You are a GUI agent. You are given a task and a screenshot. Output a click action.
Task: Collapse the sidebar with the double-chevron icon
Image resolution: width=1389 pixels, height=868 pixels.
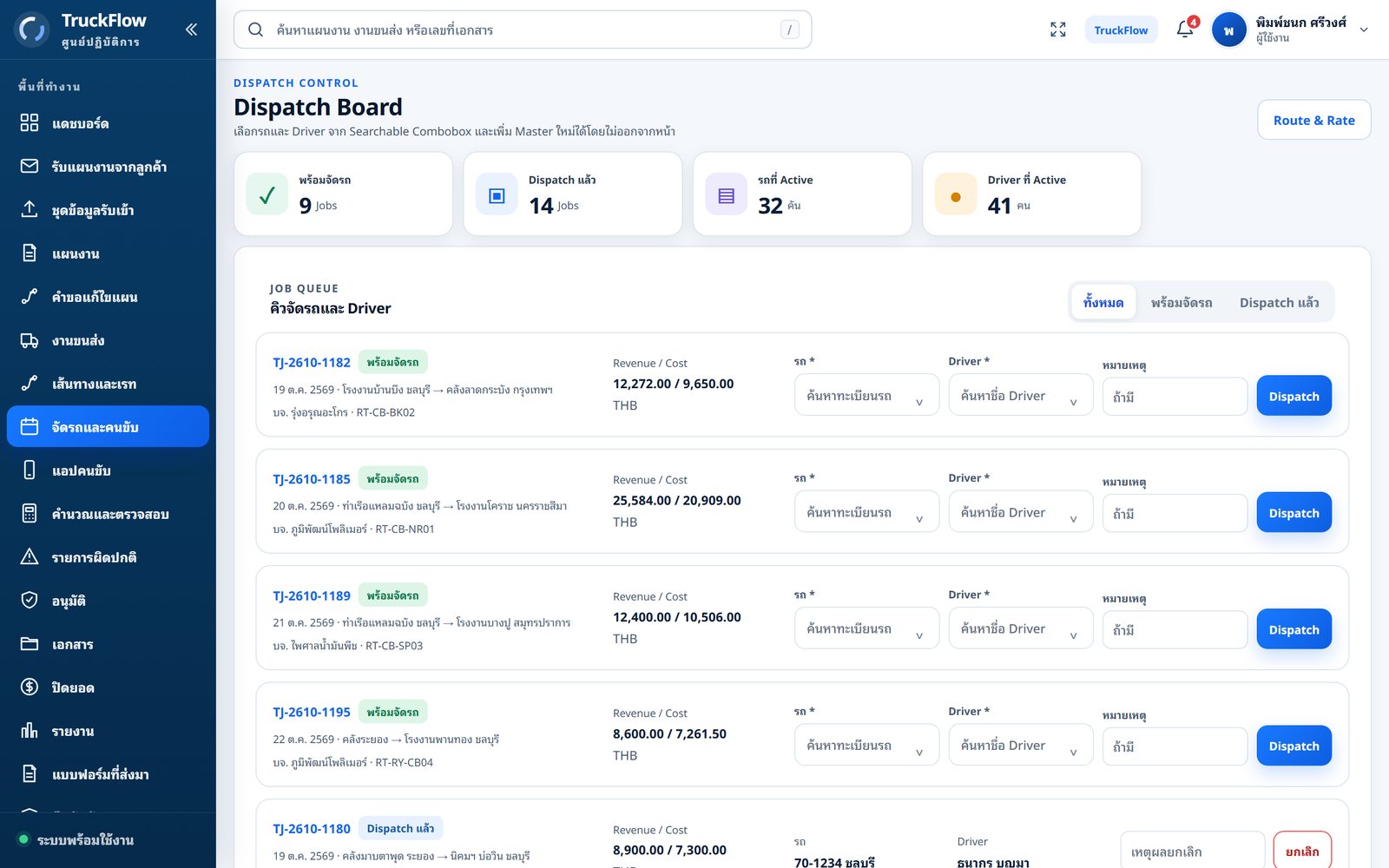[x=191, y=30]
